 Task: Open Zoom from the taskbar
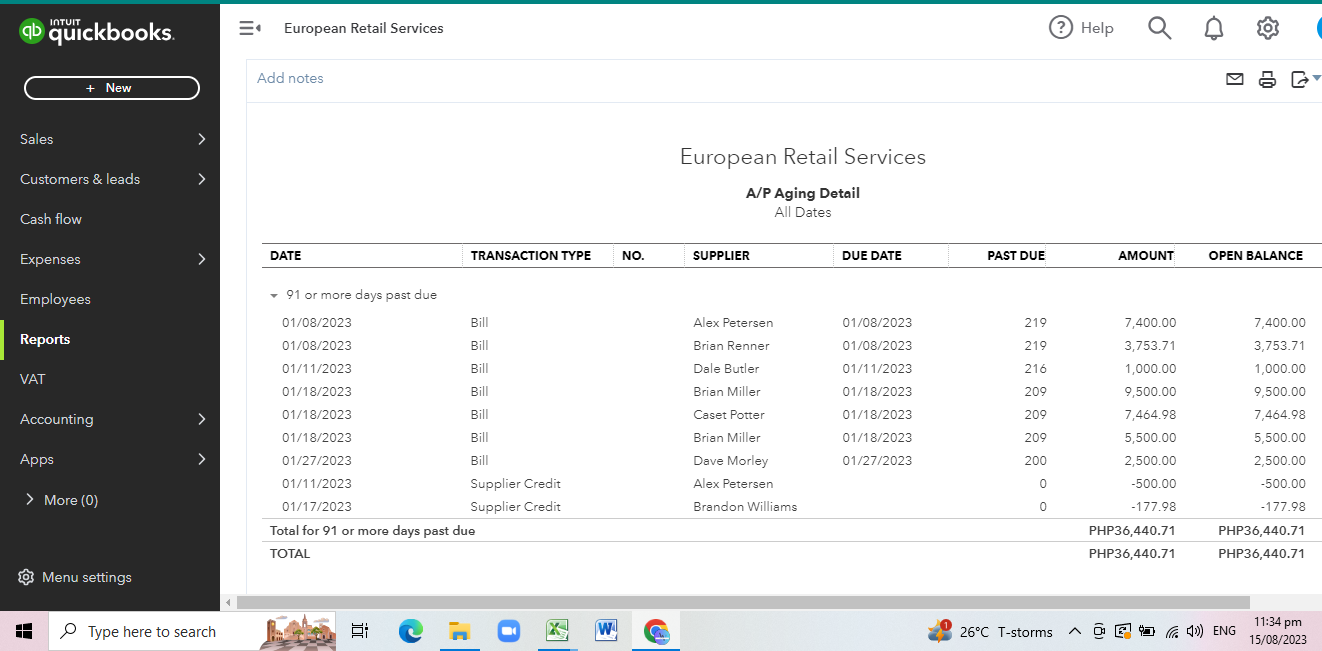coord(509,631)
